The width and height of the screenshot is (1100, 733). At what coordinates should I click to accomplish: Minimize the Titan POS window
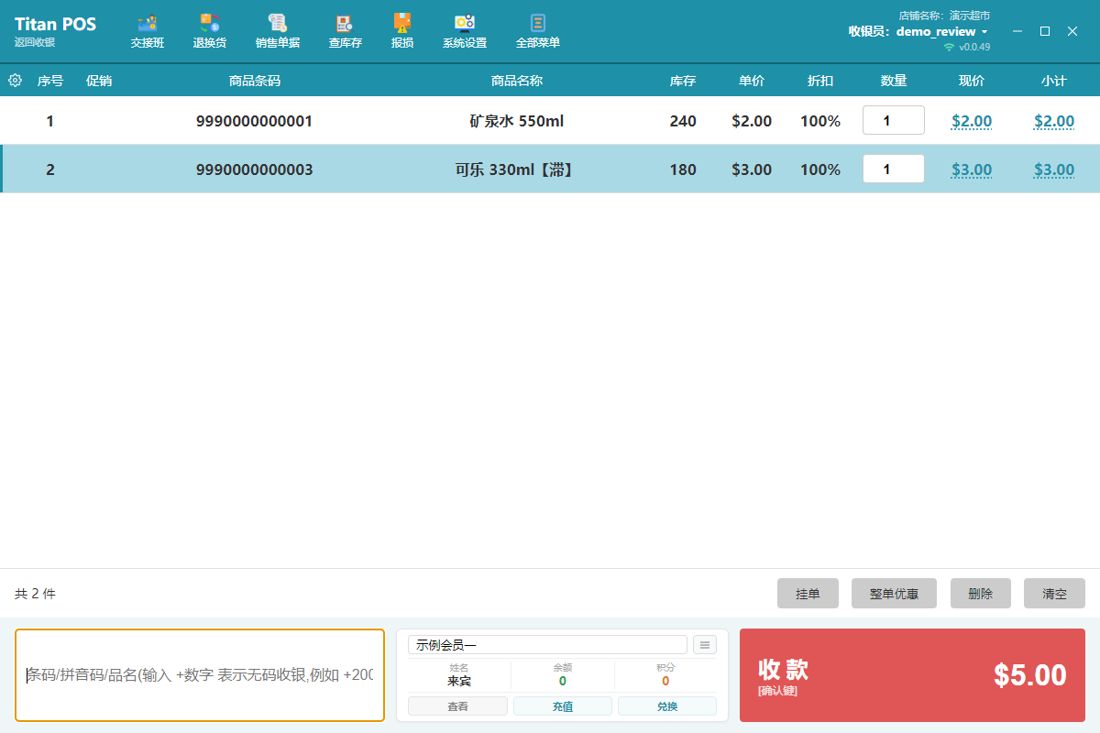coord(1017,31)
